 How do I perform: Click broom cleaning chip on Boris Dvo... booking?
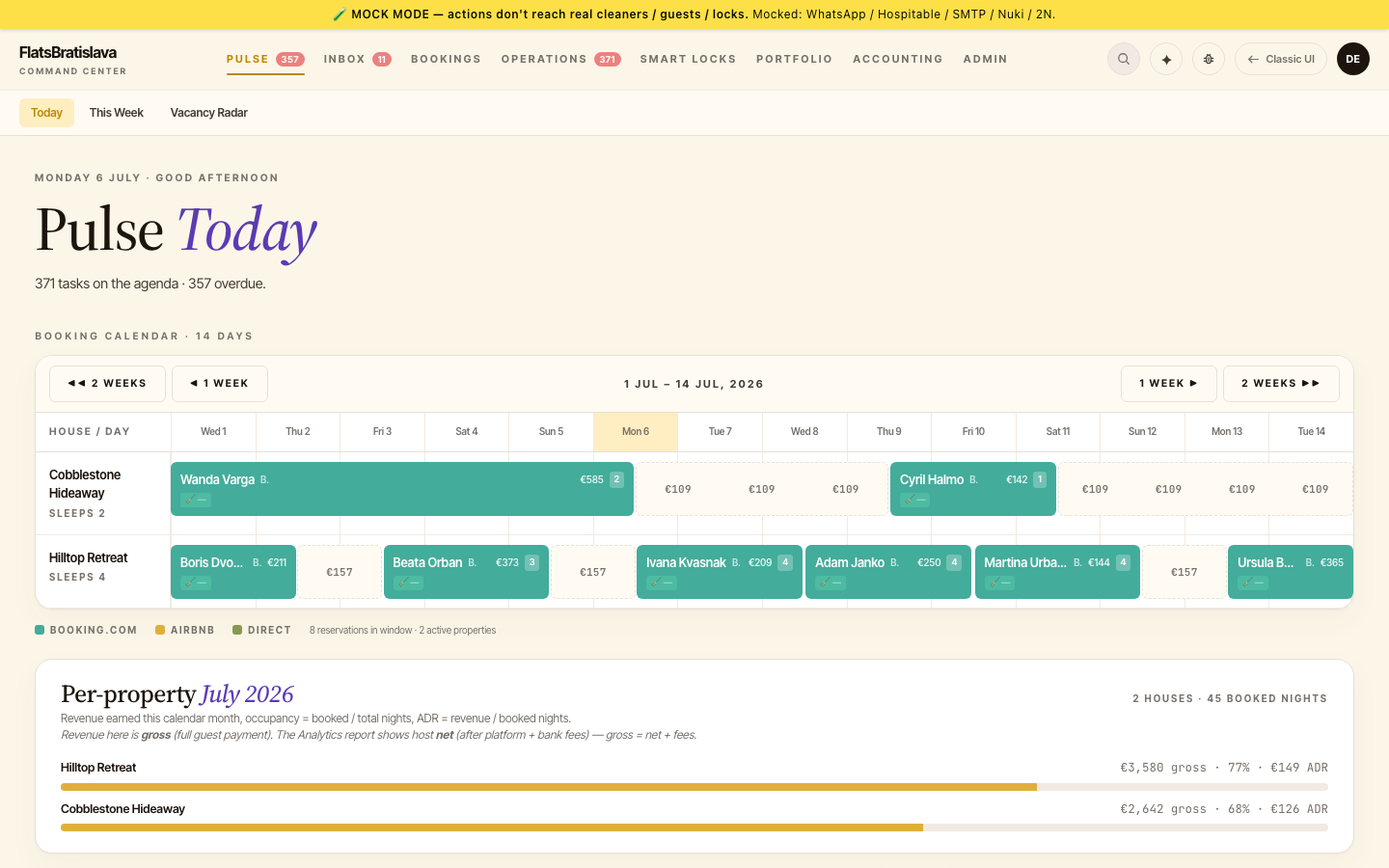[x=196, y=583]
